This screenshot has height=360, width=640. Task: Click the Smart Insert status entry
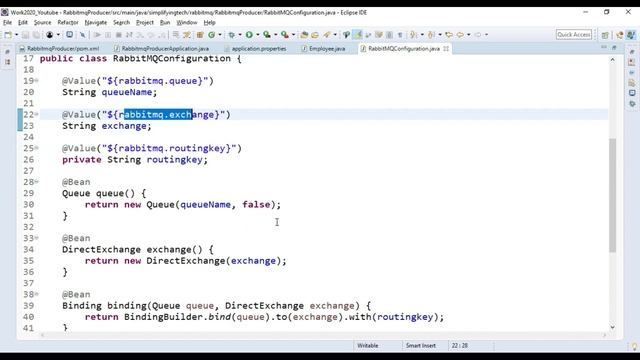420,345
